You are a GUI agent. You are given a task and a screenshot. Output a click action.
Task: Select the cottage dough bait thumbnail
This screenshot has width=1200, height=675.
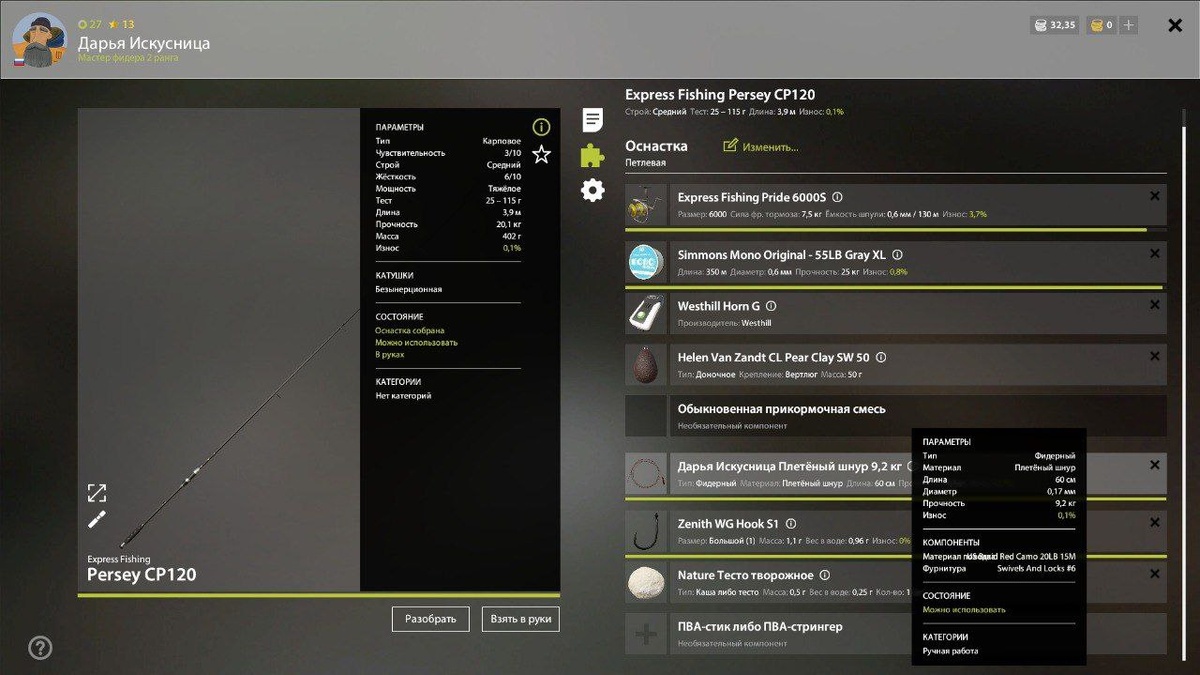pos(646,583)
